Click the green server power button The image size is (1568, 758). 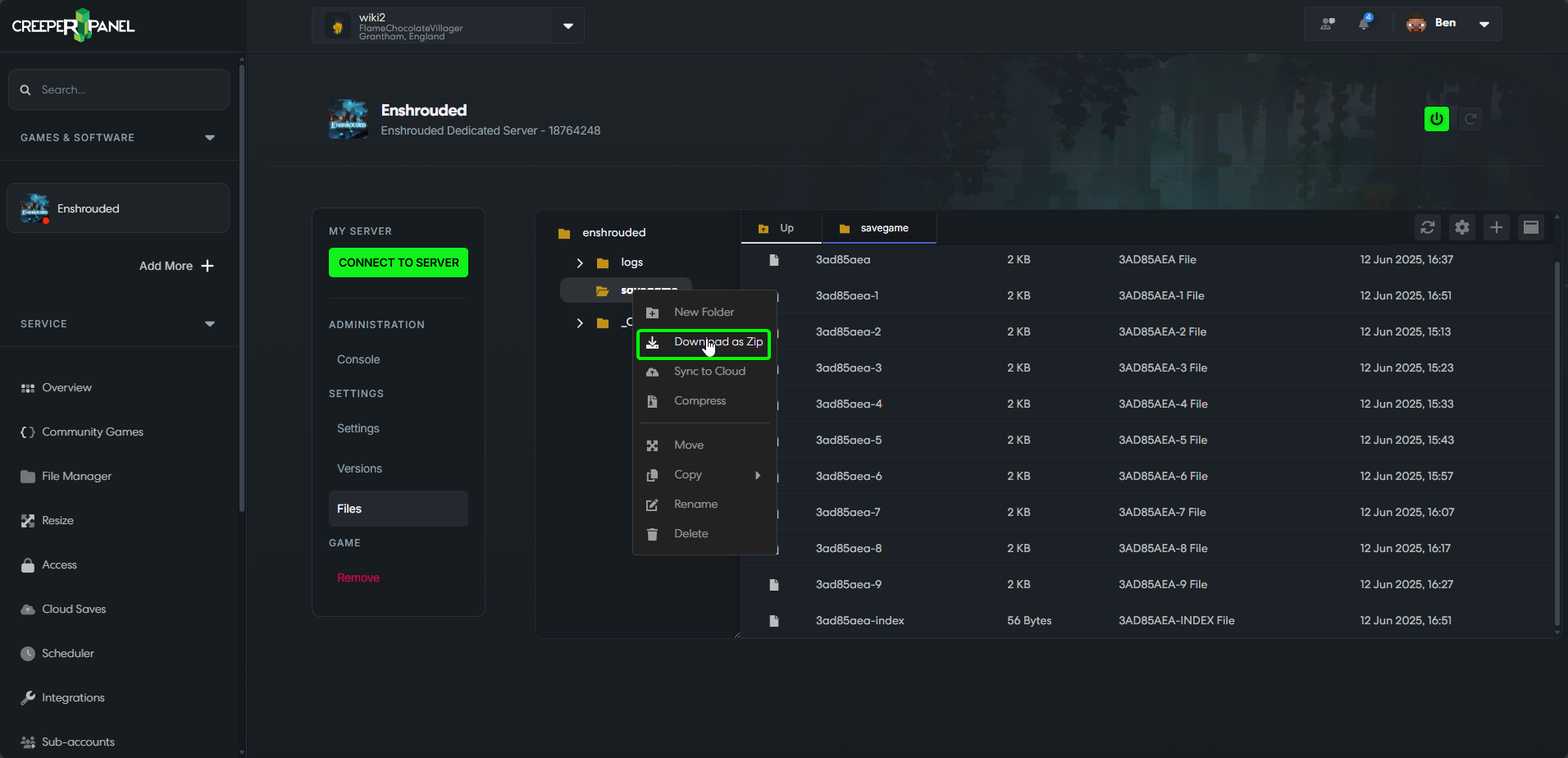[x=1437, y=119]
